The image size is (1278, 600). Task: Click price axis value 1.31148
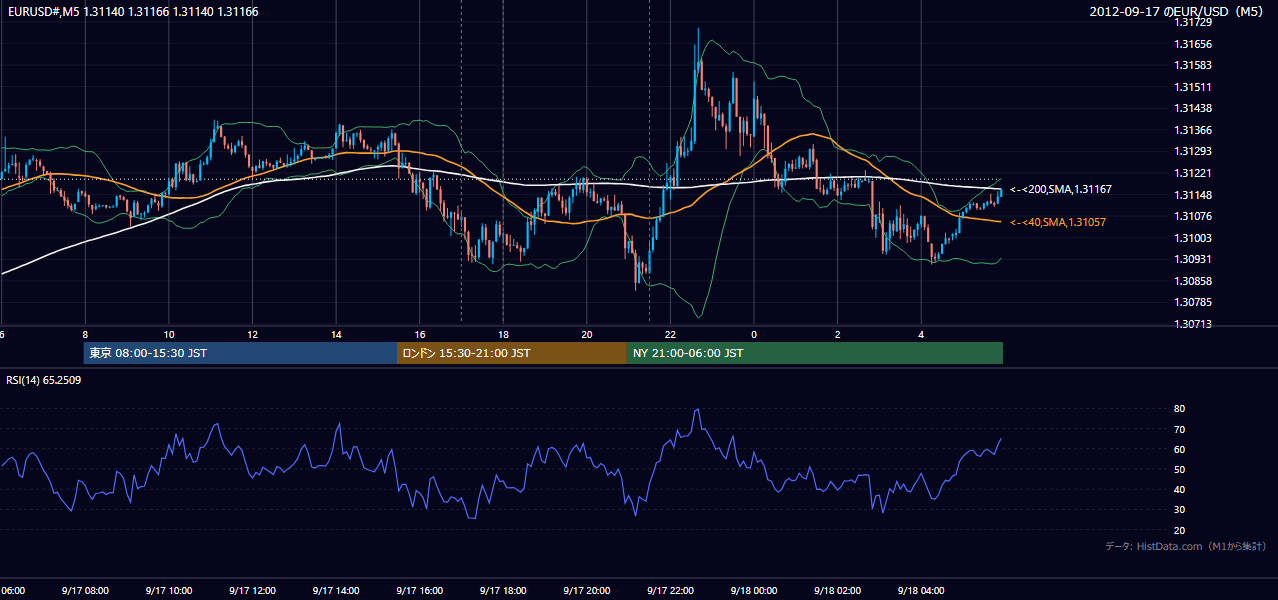pyautogui.click(x=1193, y=195)
